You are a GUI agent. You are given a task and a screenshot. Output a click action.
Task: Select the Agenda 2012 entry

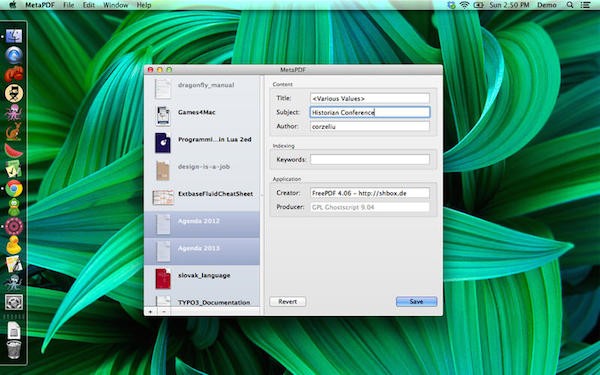tap(202, 224)
